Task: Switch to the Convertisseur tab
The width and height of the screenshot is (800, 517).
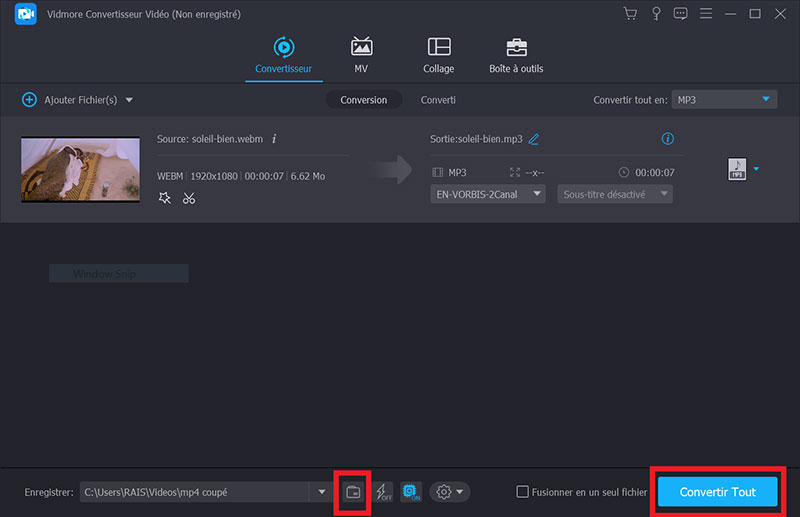Action: click(x=284, y=55)
